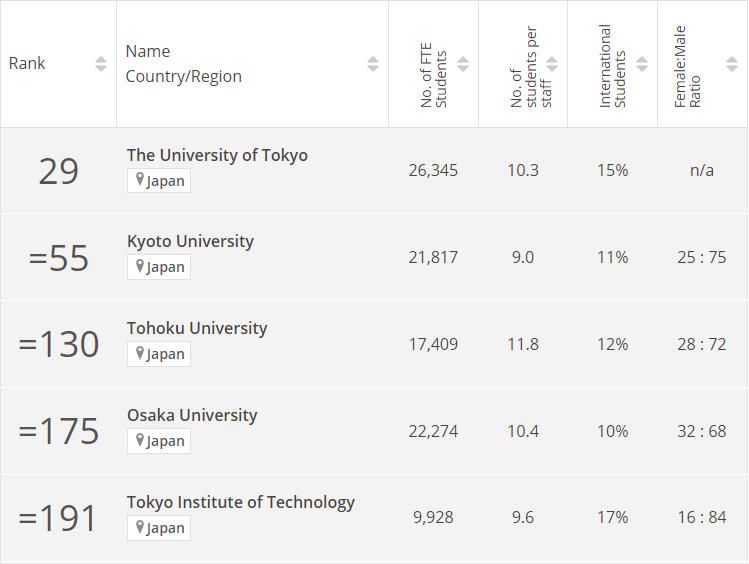Sort by Female:Male Ratio arrows
This screenshot has width=749, height=564.
pos(731,64)
